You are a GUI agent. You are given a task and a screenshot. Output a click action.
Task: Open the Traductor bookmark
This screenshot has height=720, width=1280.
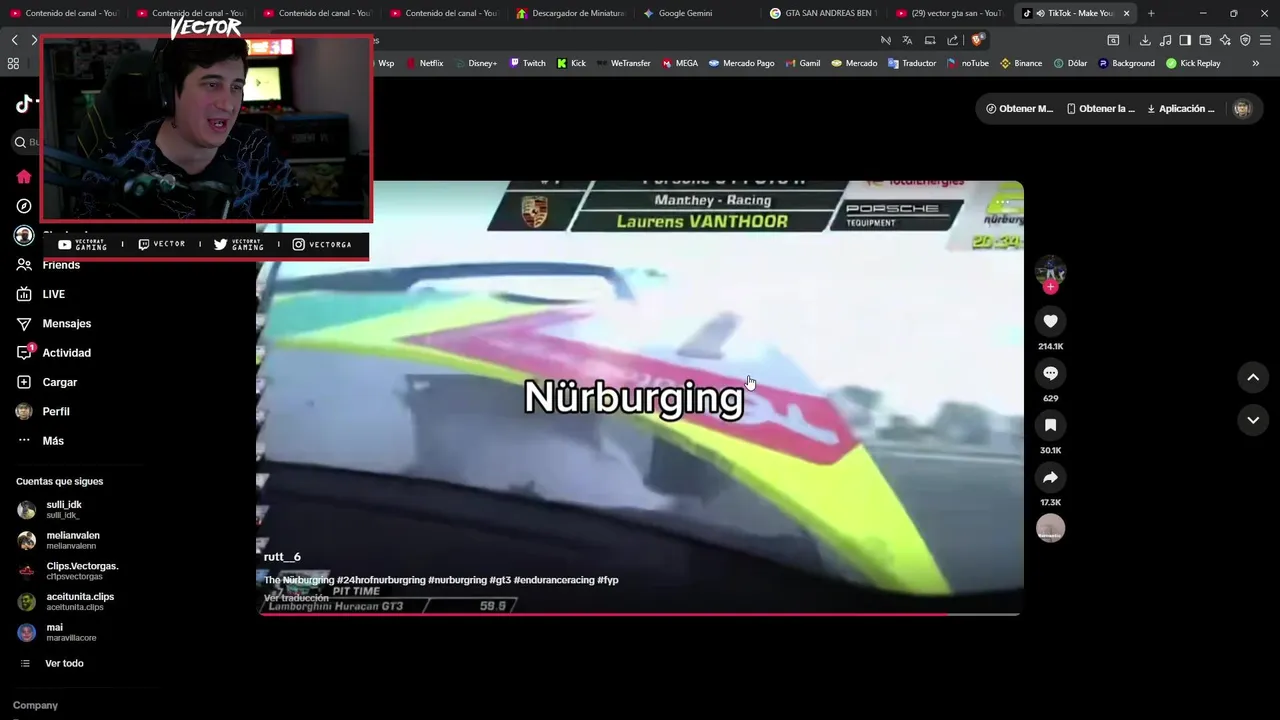click(x=911, y=63)
